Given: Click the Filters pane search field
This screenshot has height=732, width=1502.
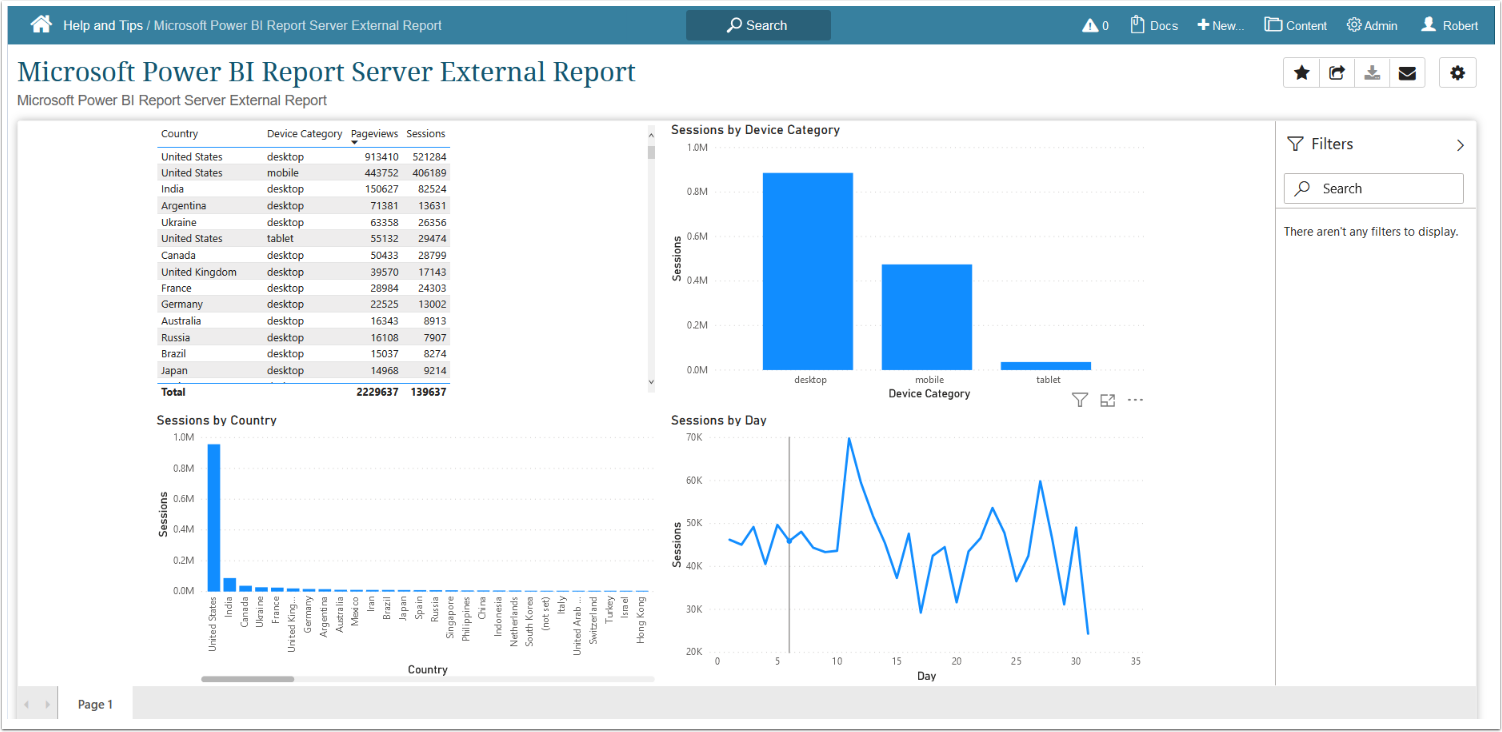Looking at the screenshot, I should pyautogui.click(x=1374, y=188).
